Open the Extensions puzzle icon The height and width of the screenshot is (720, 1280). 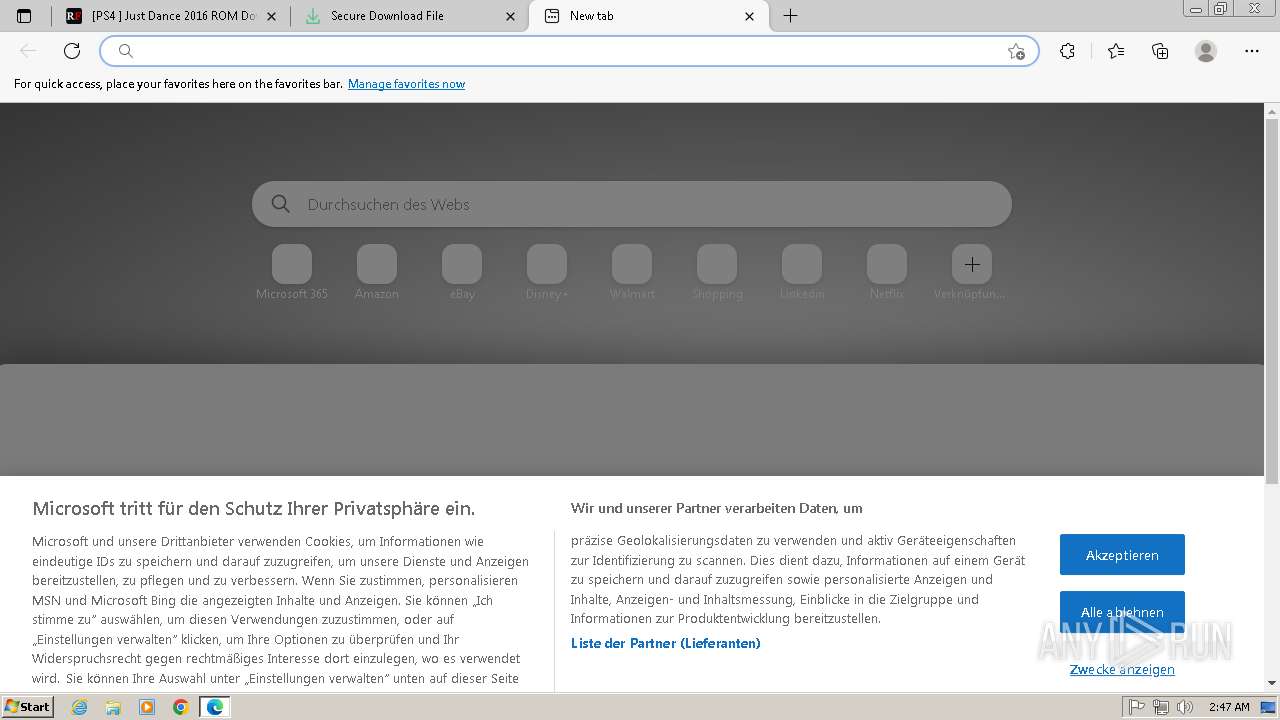(x=1068, y=51)
